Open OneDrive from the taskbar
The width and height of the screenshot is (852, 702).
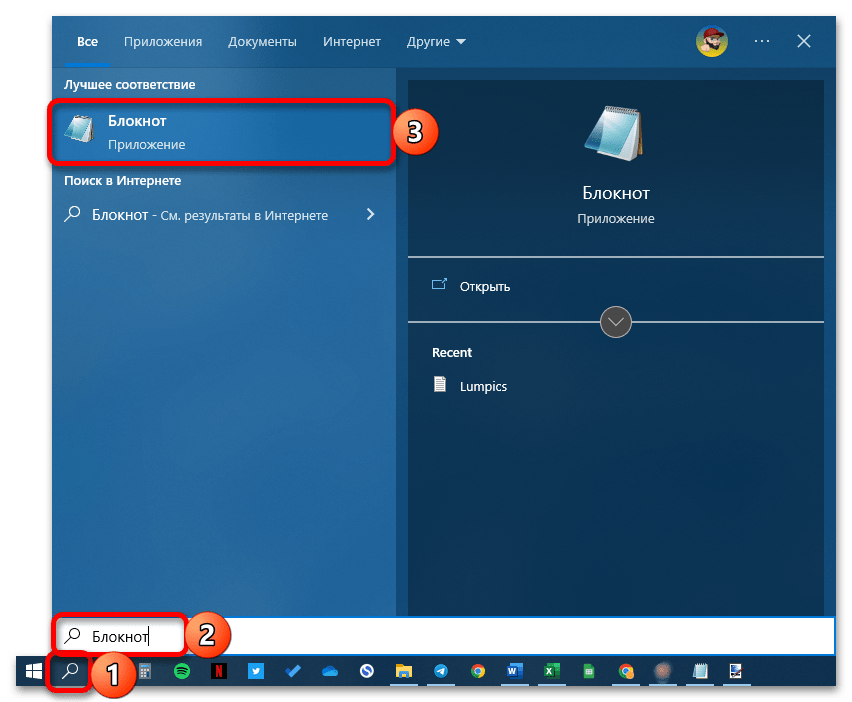pyautogui.click(x=330, y=672)
